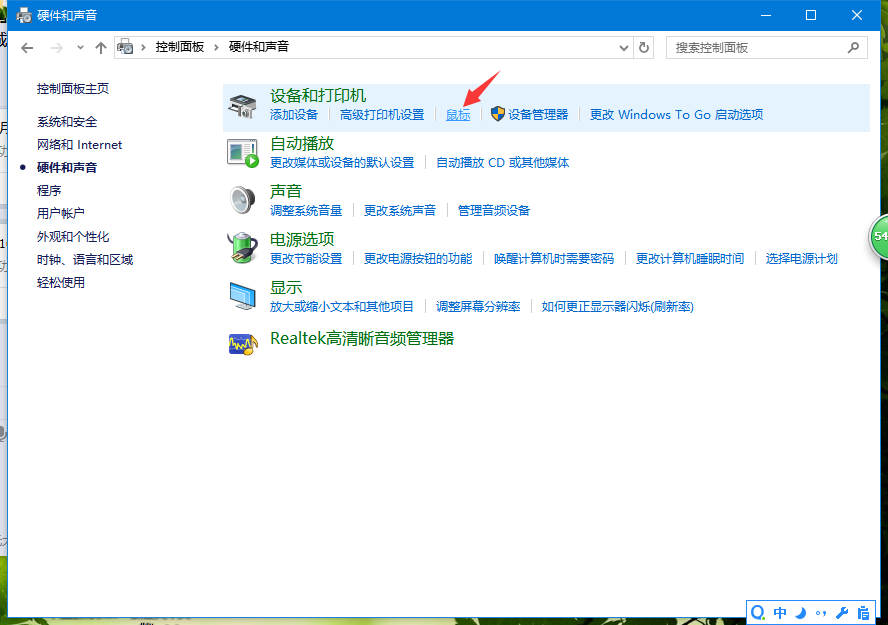Open 鼠标 settings link
Image resolution: width=888 pixels, height=625 pixels.
pos(457,114)
